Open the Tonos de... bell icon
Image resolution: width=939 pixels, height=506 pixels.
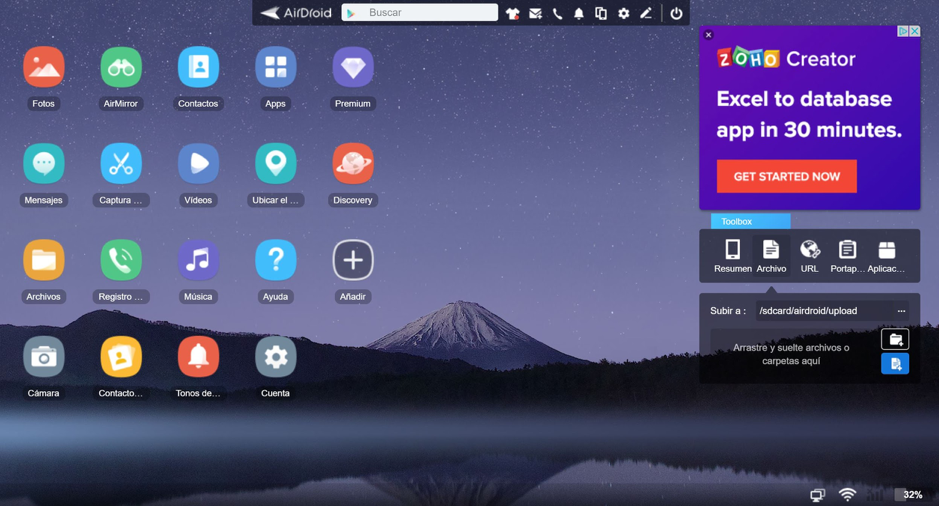[198, 357]
